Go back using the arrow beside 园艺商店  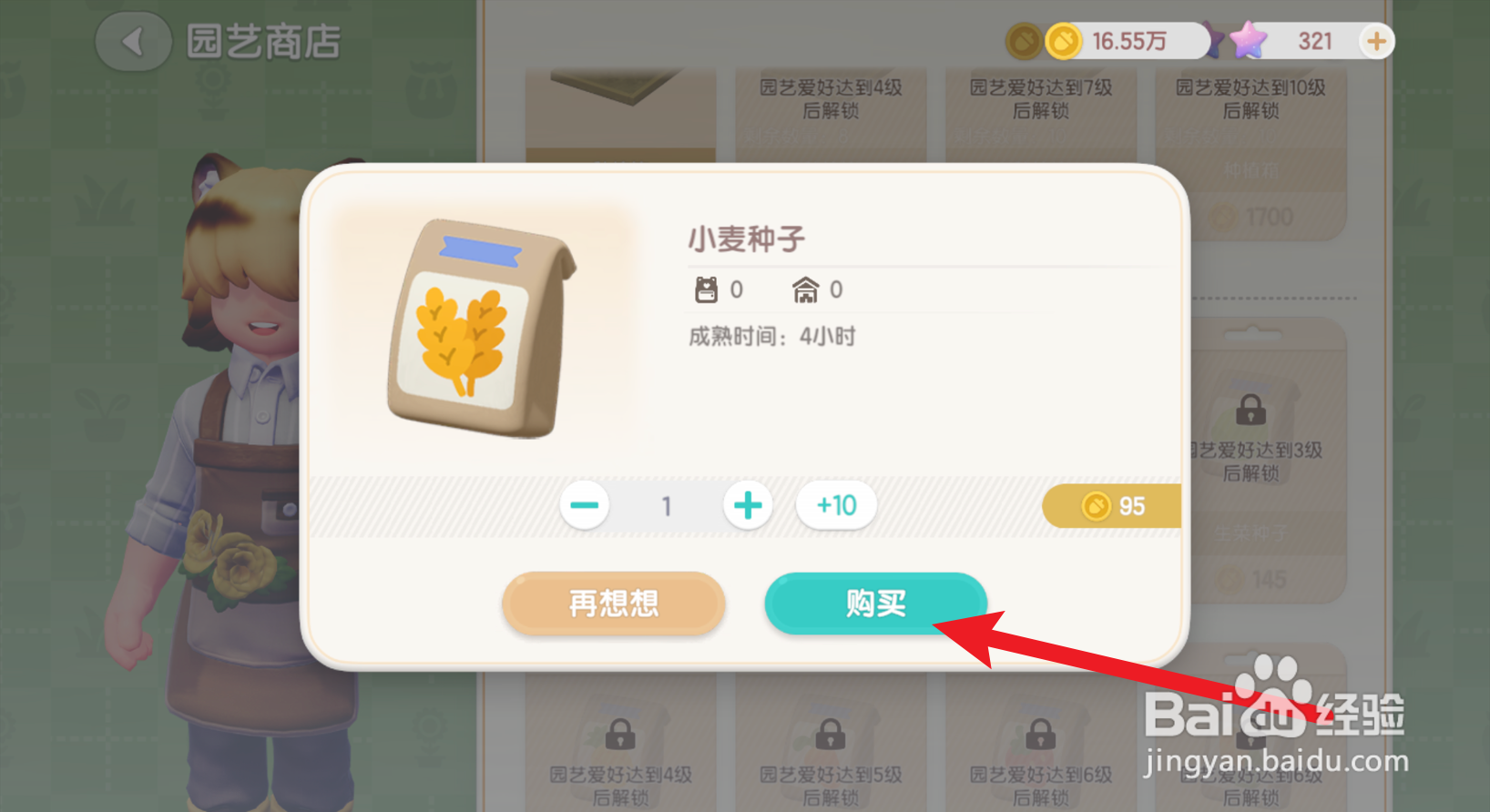tap(133, 42)
